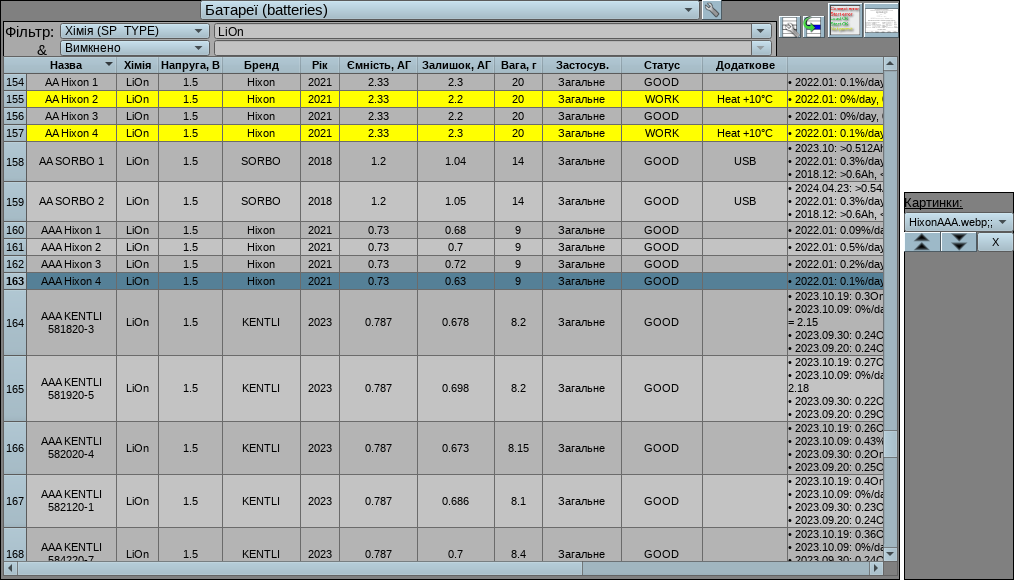Click the green arrow import icon
1014x580 pixels.
click(x=812, y=27)
